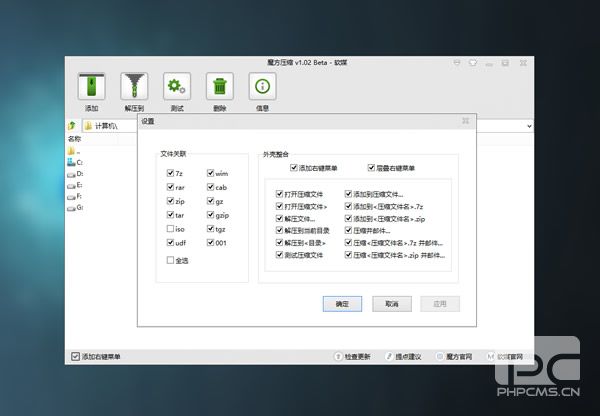Uncheck 添加到<压缩文件名>.7z option
The width and height of the screenshot is (600, 416).
pos(349,206)
